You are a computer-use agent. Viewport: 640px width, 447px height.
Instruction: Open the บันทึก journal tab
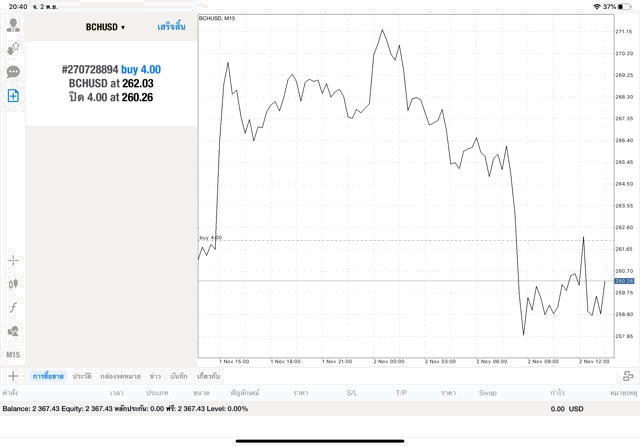click(179, 376)
